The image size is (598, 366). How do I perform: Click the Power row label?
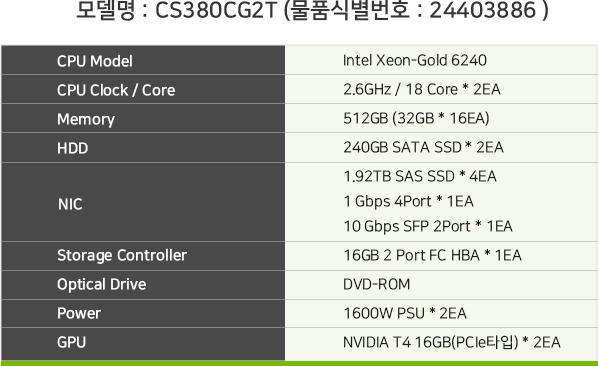[79, 313]
